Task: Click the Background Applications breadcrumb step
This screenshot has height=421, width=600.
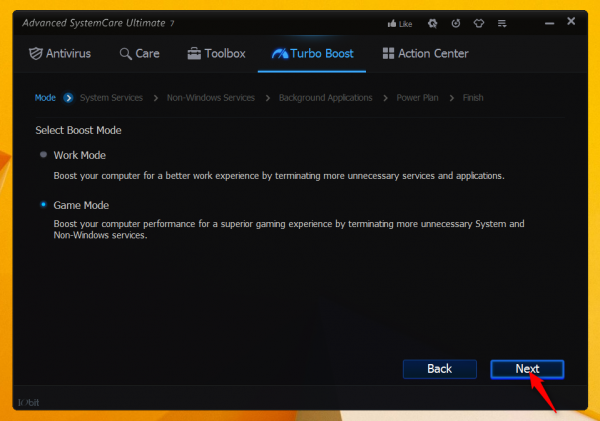Action: coord(326,98)
